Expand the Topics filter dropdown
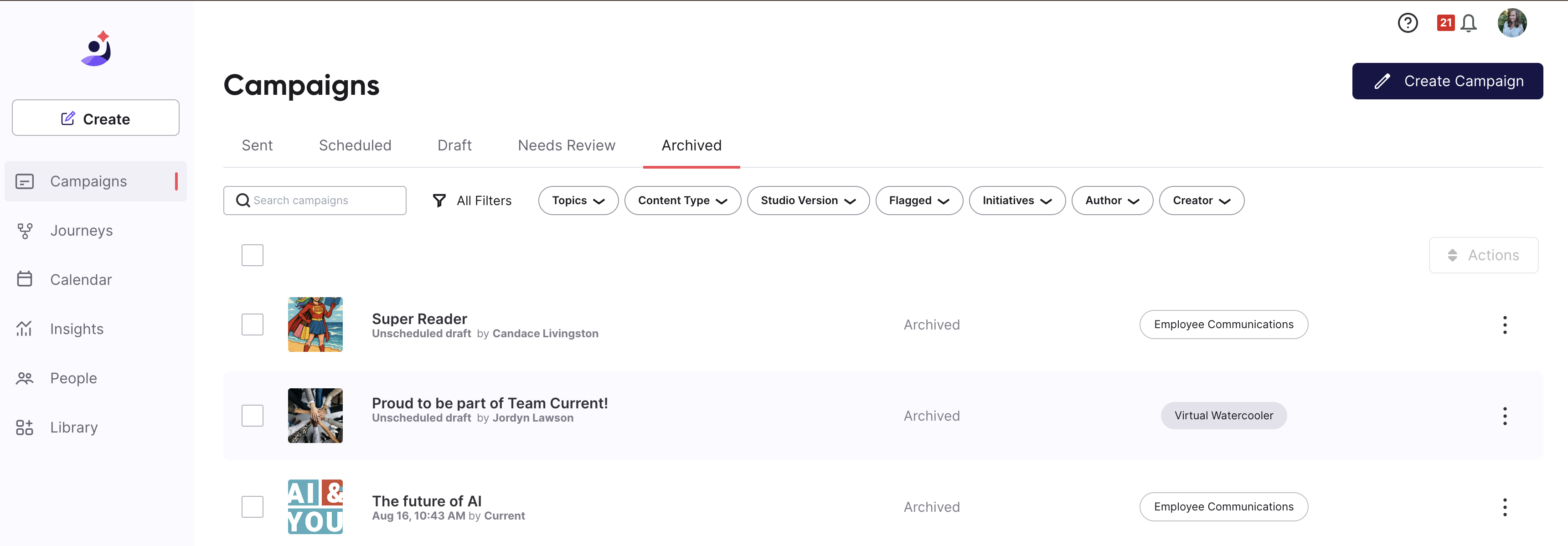The image size is (1568, 546). tap(578, 200)
